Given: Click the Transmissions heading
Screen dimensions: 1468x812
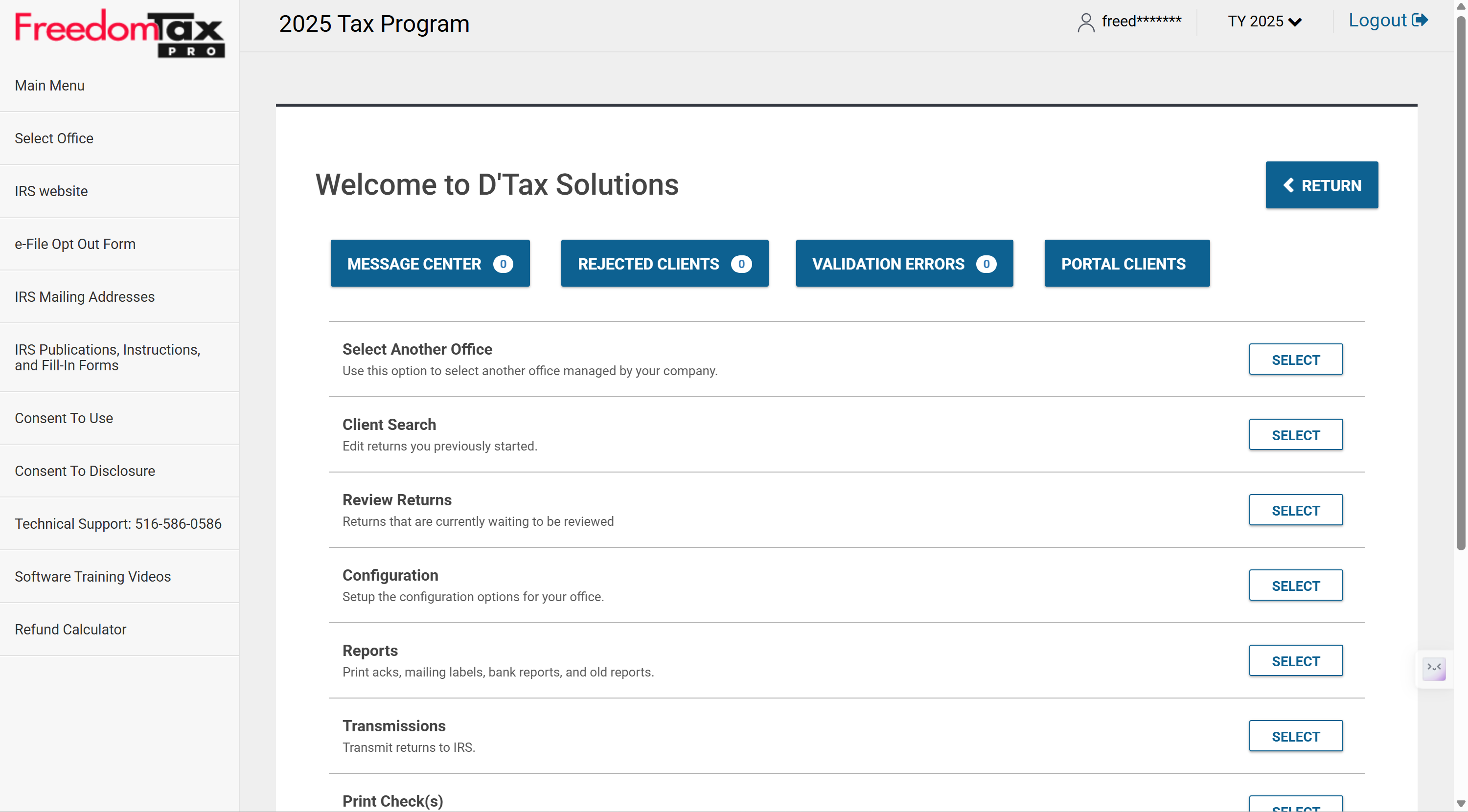Looking at the screenshot, I should pos(394,726).
